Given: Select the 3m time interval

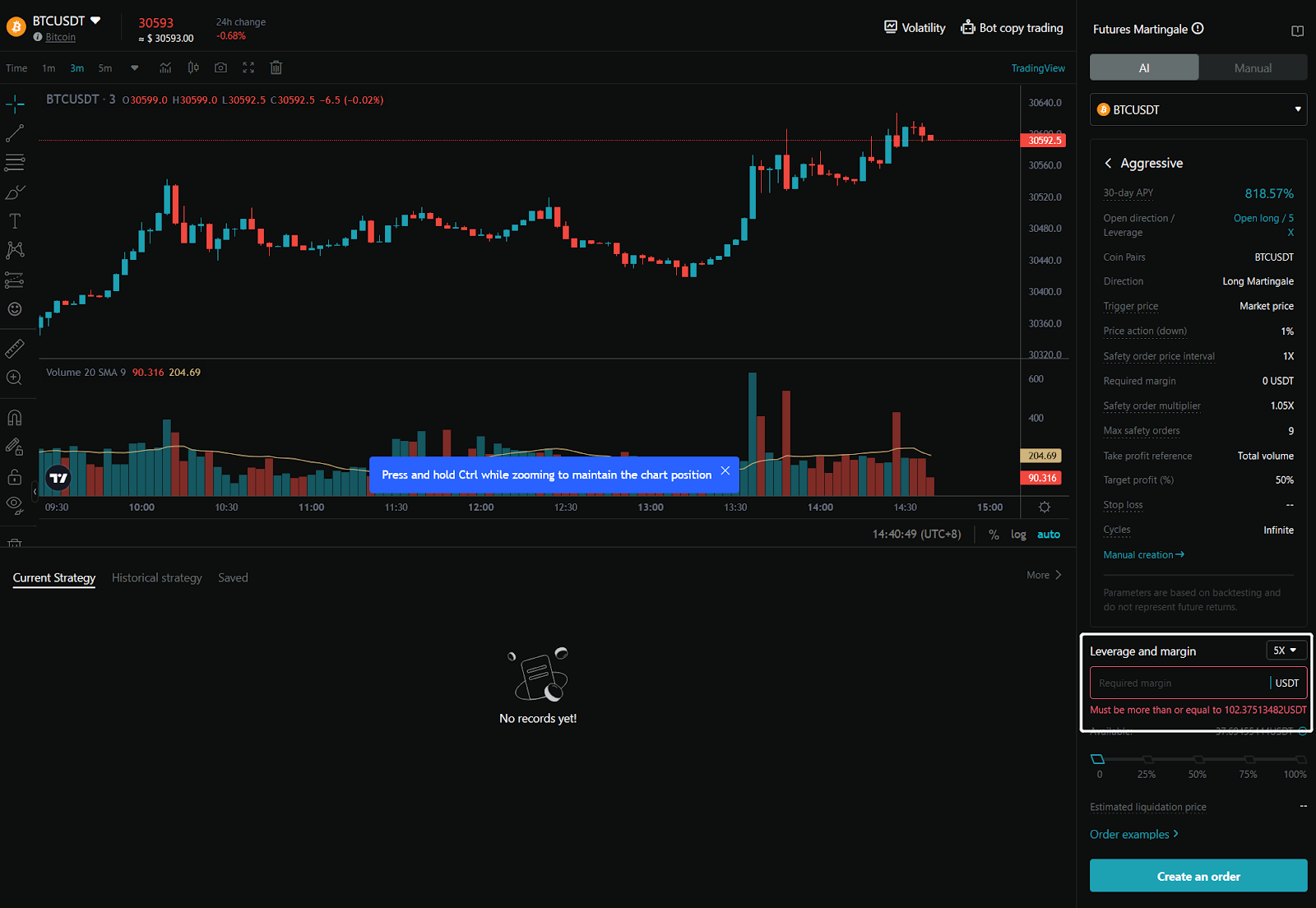Looking at the screenshot, I should coord(76,68).
